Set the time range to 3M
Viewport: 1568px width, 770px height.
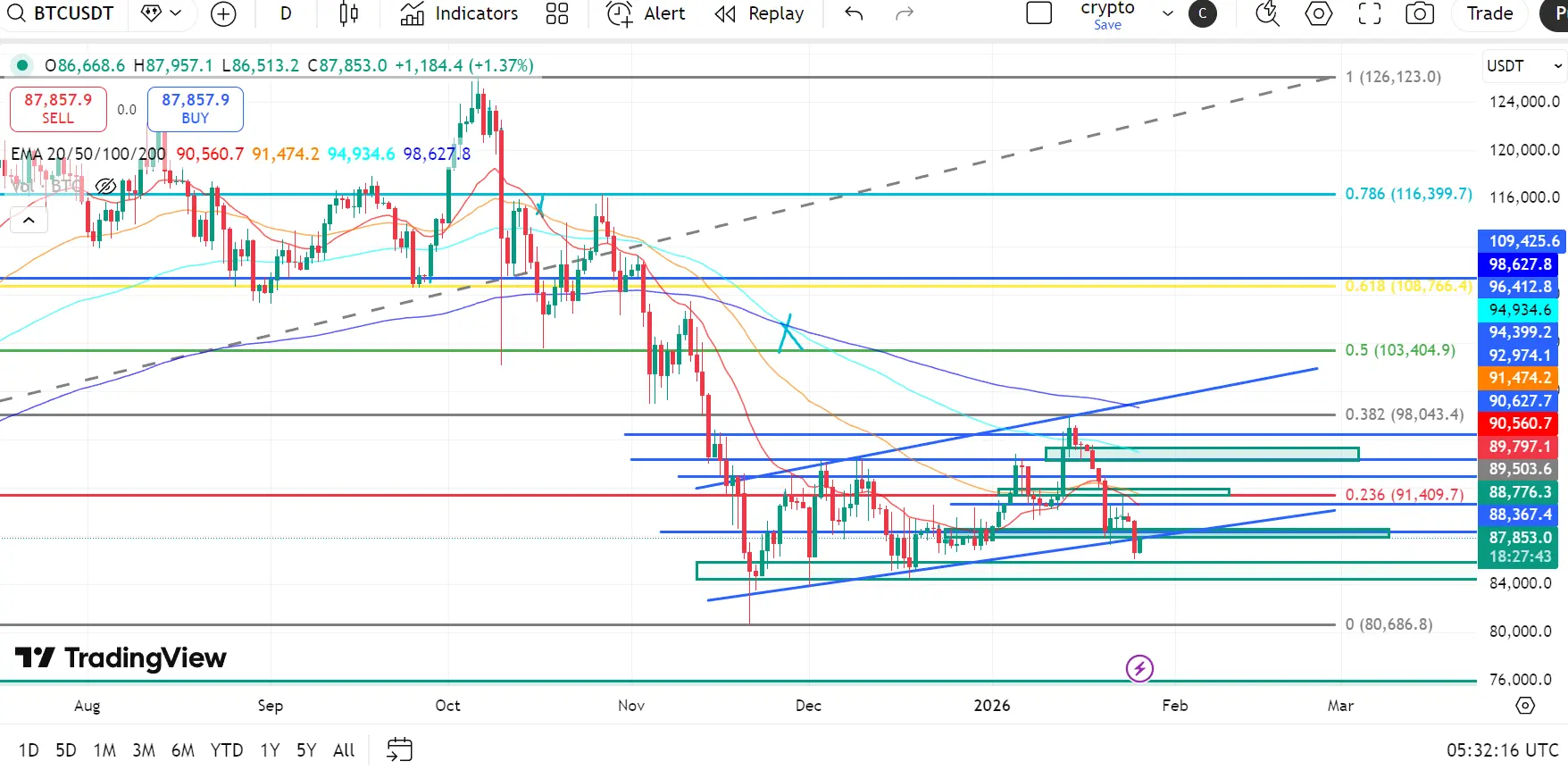(x=144, y=750)
